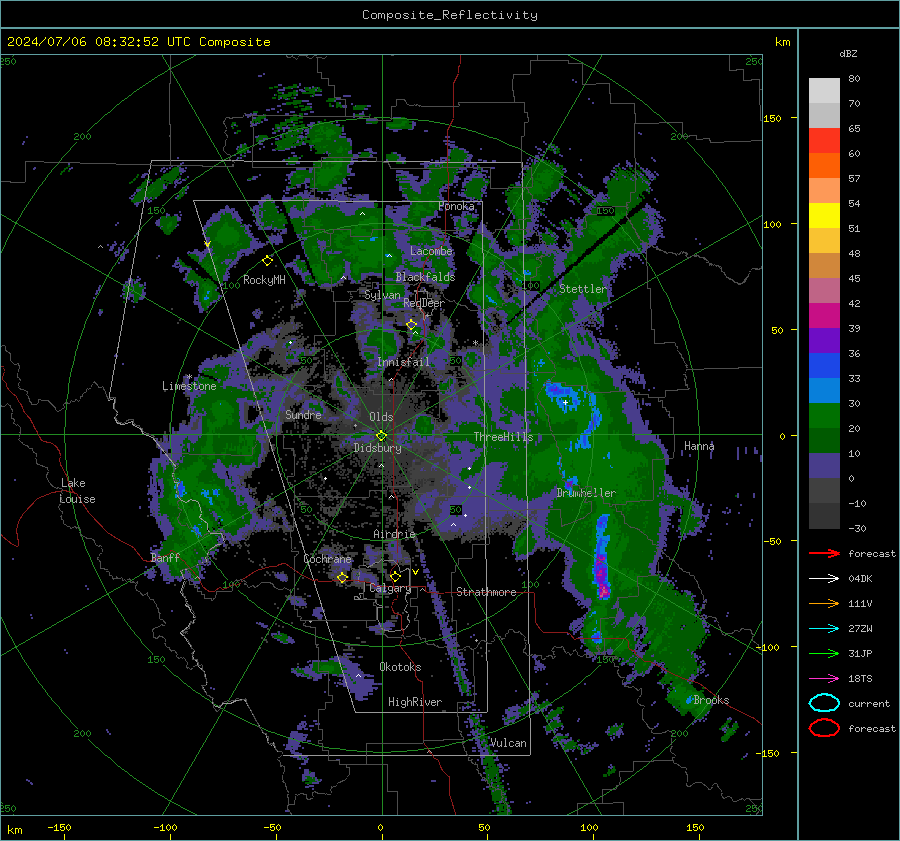Click the Sylvan label on map

coord(382,295)
